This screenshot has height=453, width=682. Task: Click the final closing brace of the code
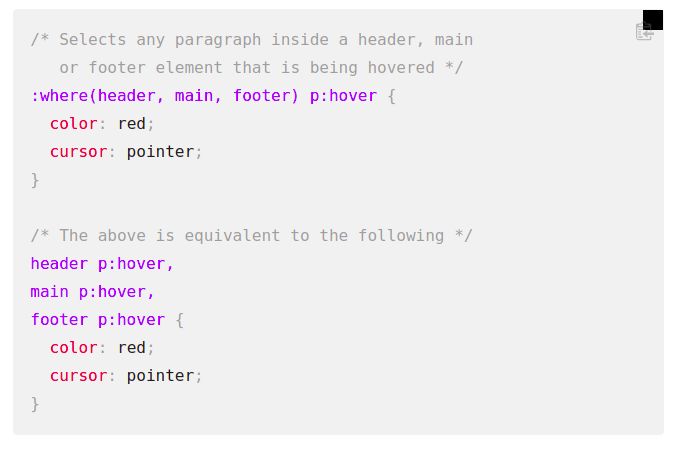coord(35,404)
